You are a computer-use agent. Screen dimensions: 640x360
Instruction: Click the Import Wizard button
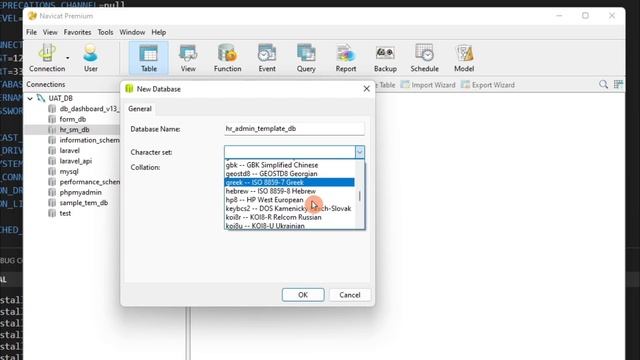point(428,85)
